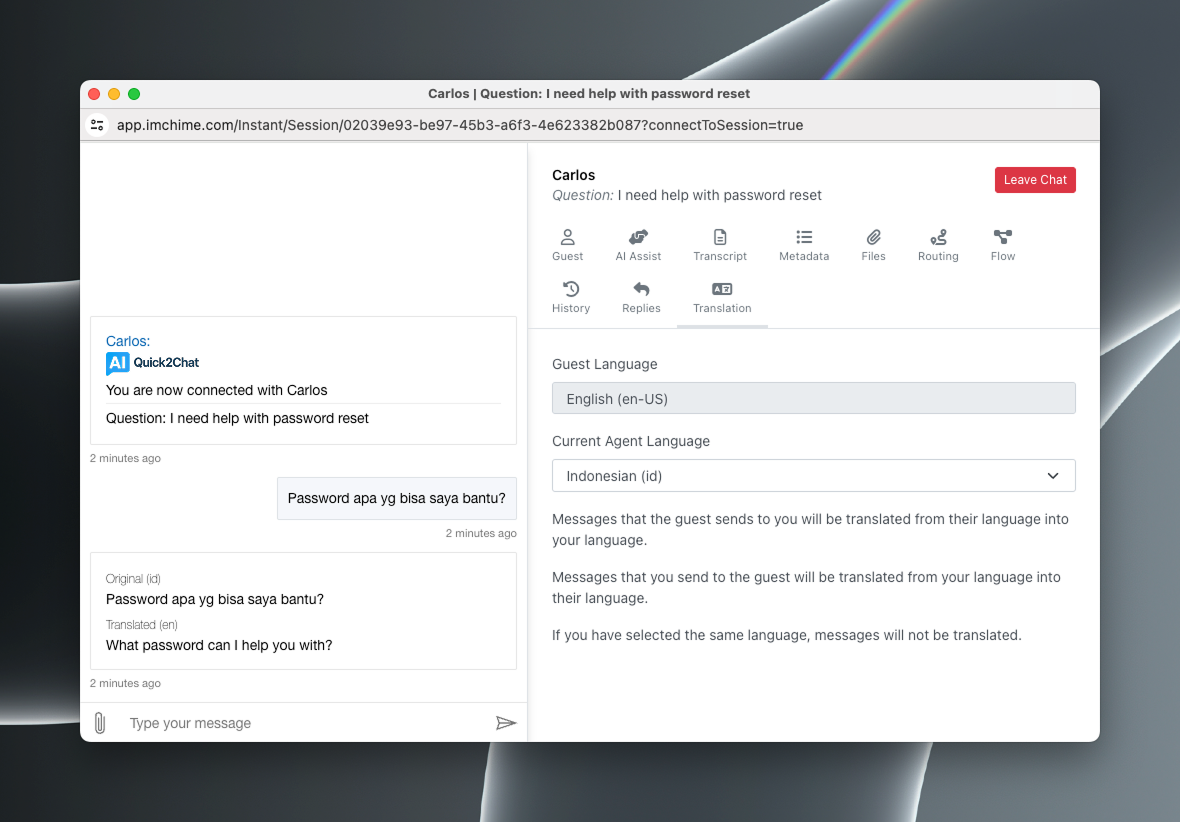Click the Guest Language English field
Viewport: 1180px width, 822px height.
[813, 399]
